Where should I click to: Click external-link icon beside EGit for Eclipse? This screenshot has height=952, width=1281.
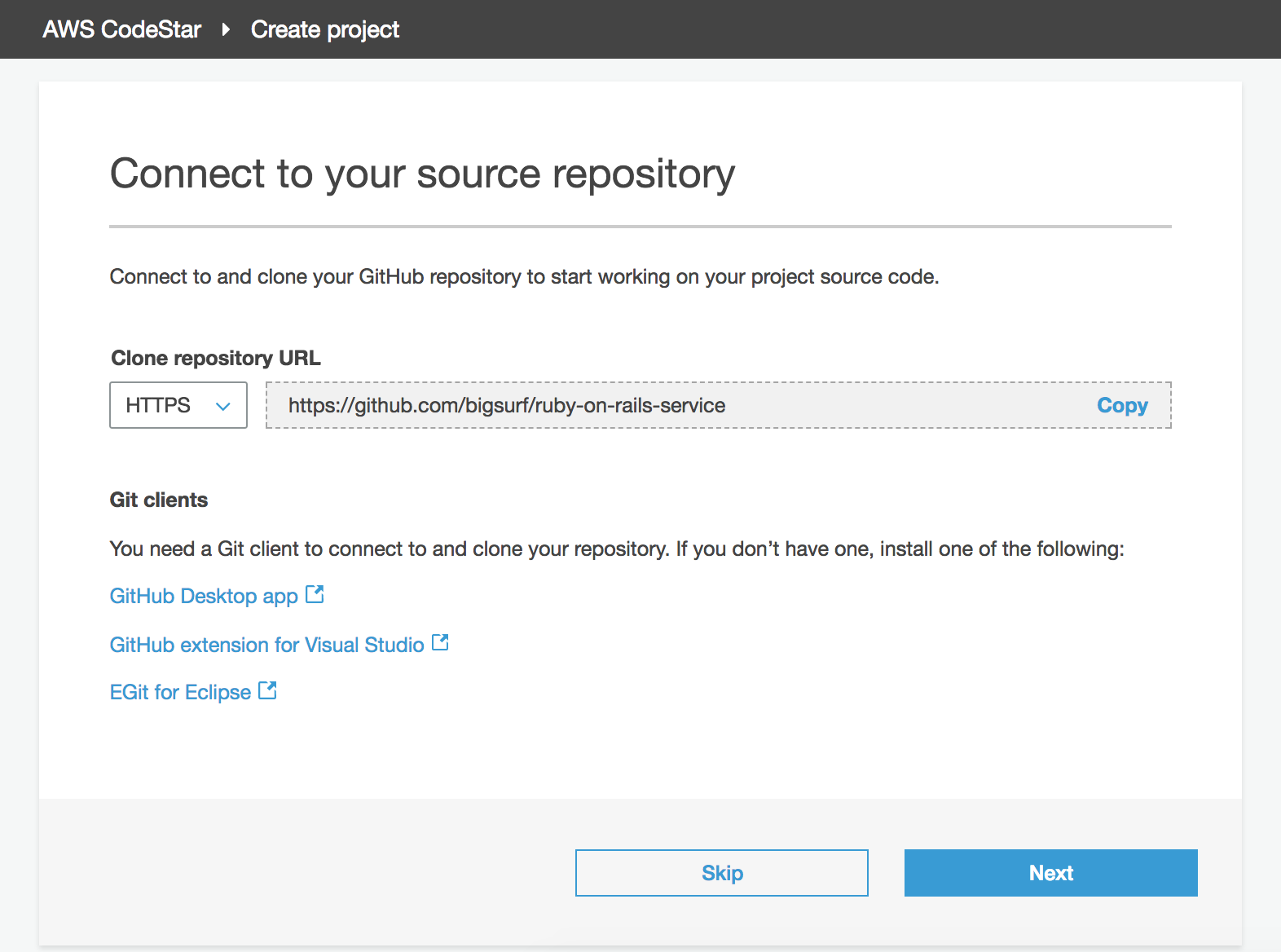coord(267,690)
